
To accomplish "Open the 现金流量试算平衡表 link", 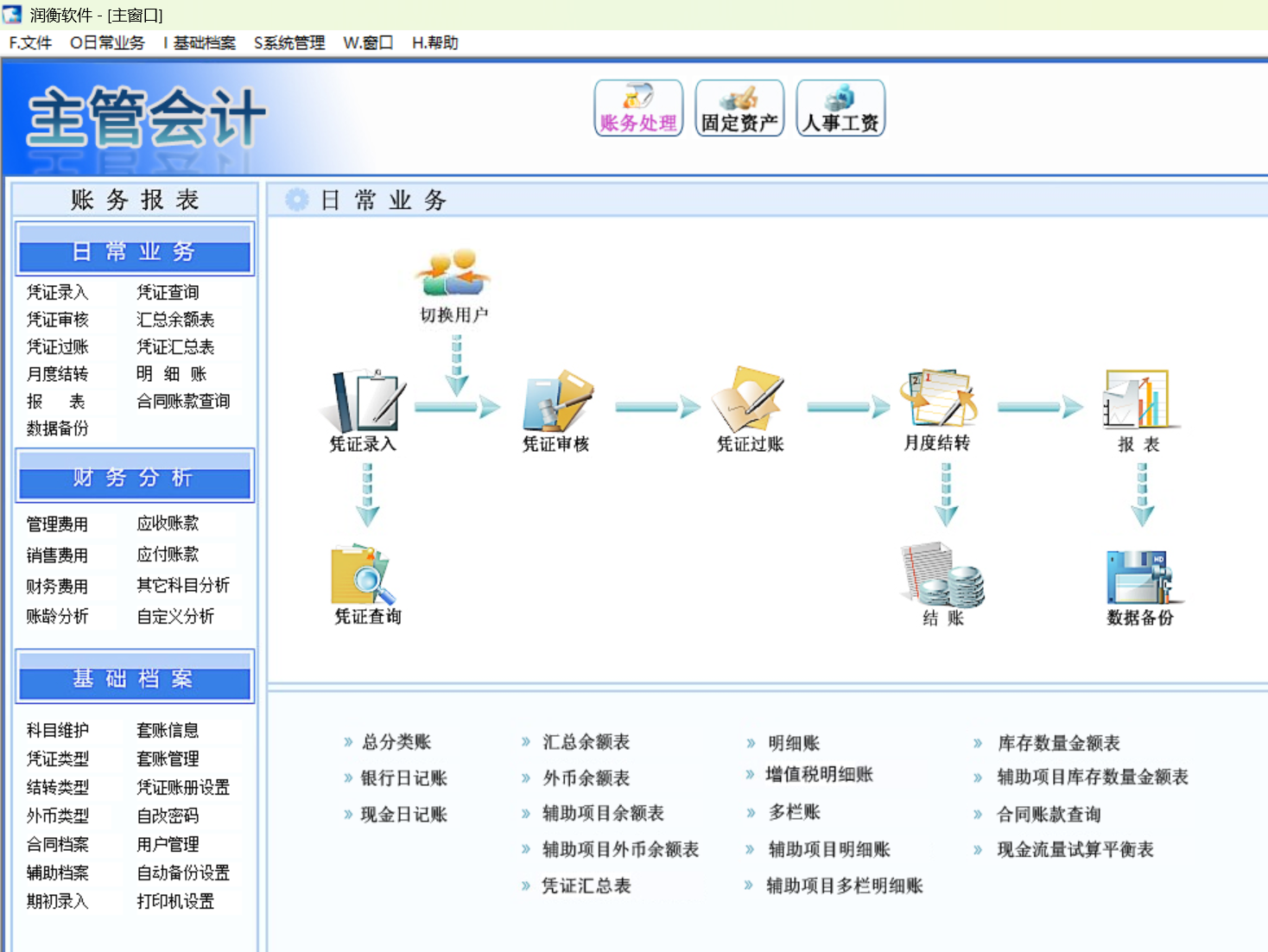I will (1075, 850).
